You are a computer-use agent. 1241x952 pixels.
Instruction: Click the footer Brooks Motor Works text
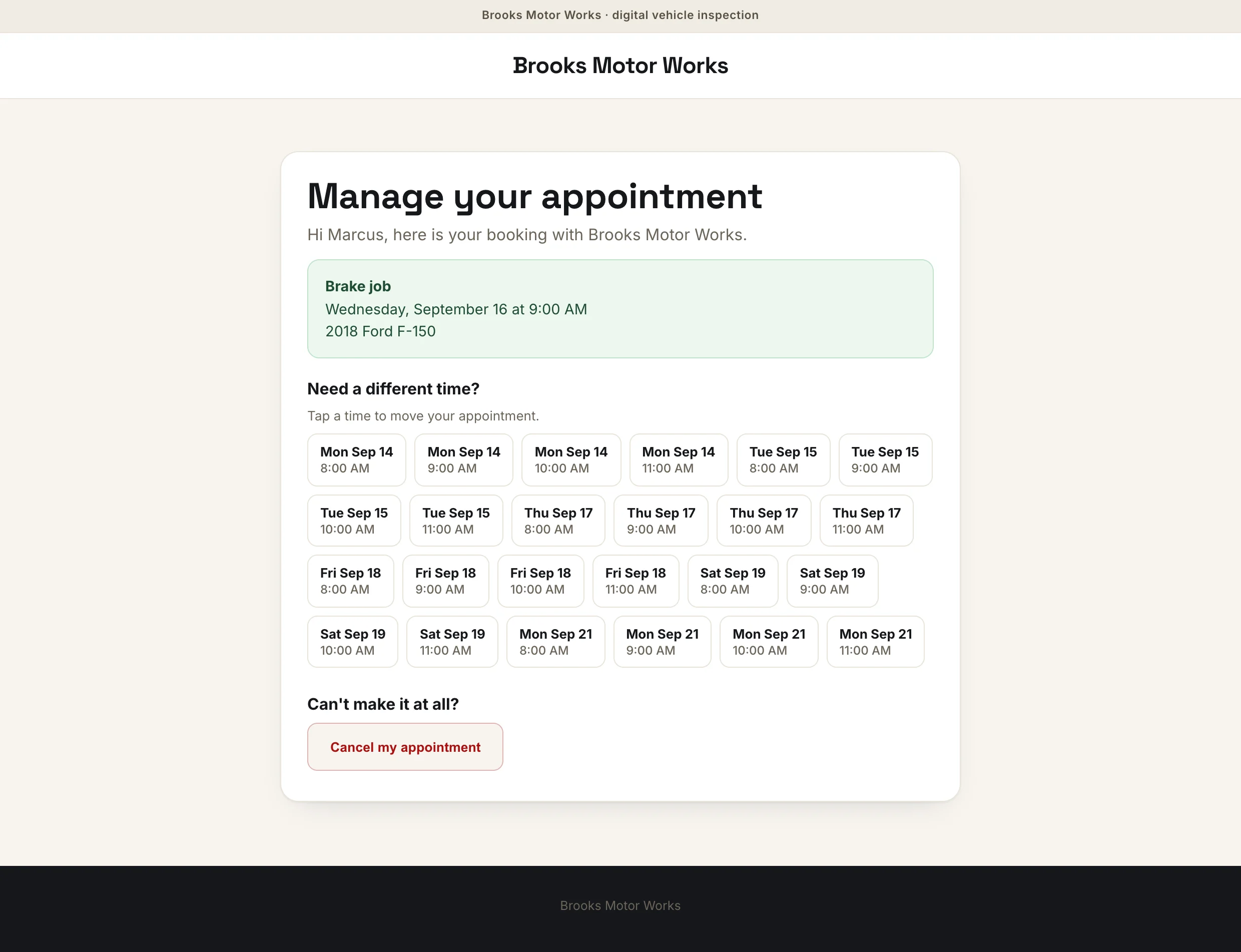pyautogui.click(x=620, y=905)
